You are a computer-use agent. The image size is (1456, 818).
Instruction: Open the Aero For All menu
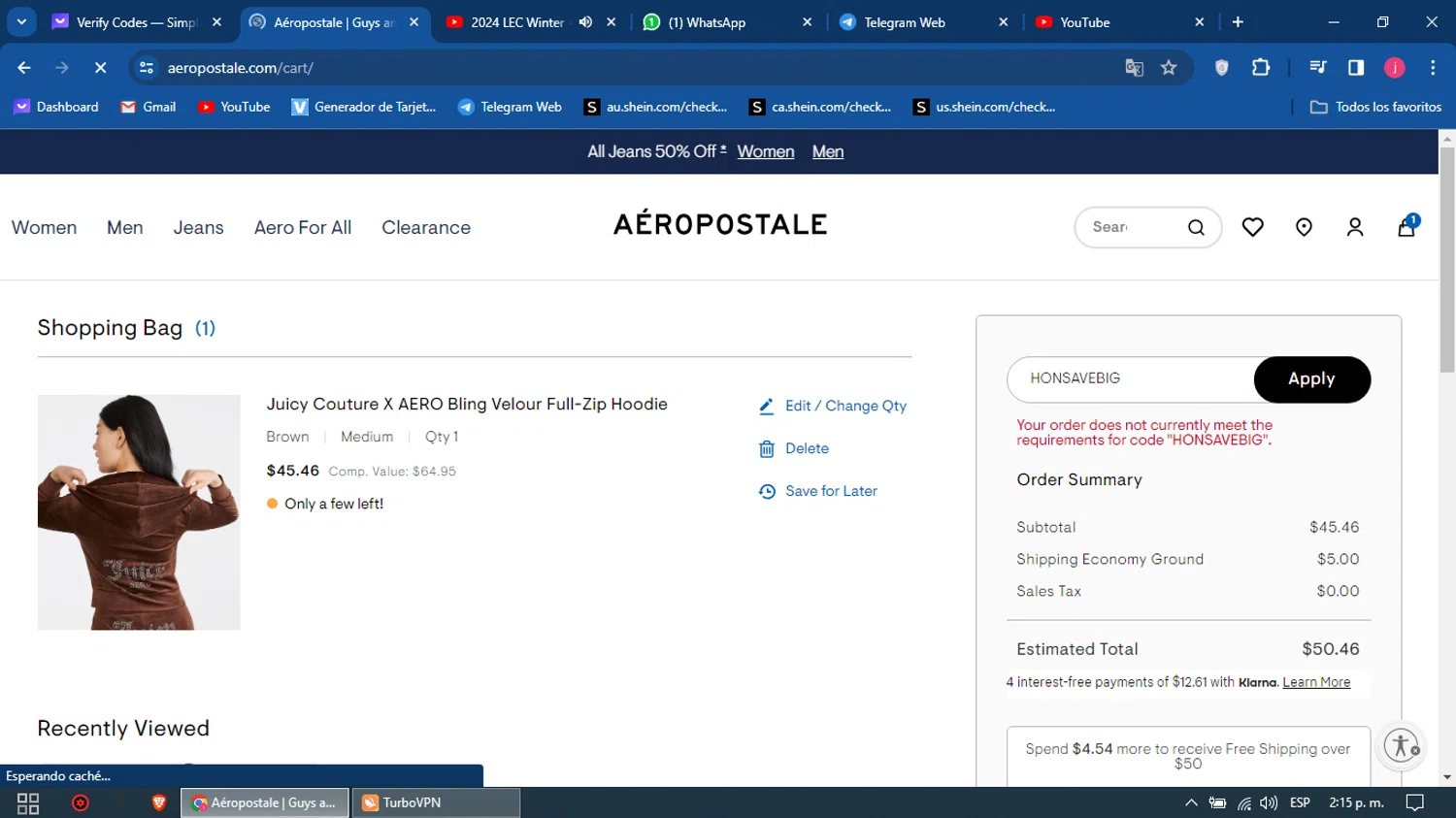pyautogui.click(x=303, y=227)
